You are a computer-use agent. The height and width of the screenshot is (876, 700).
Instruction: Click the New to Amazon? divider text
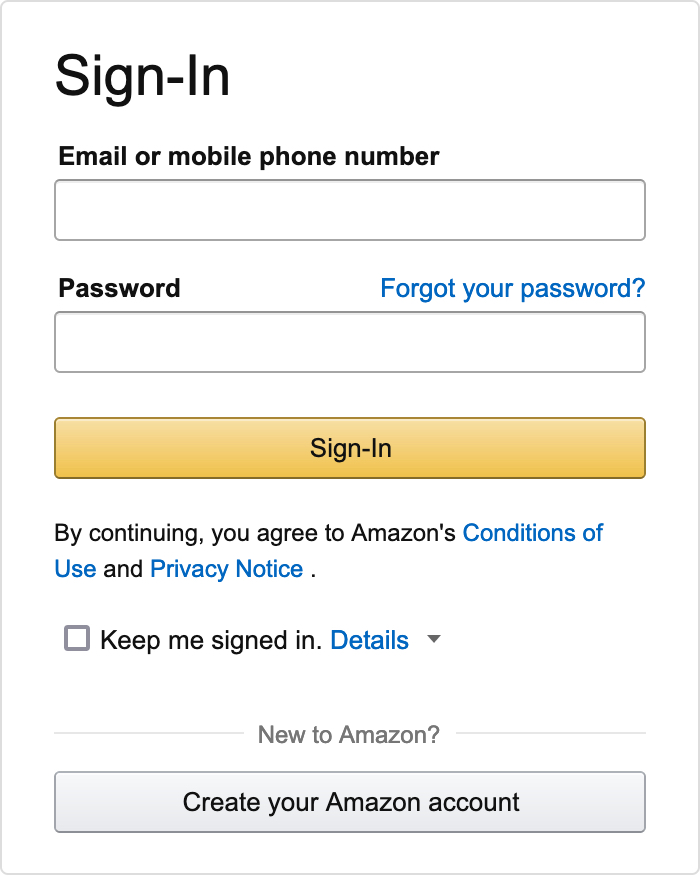pyautogui.click(x=348, y=735)
